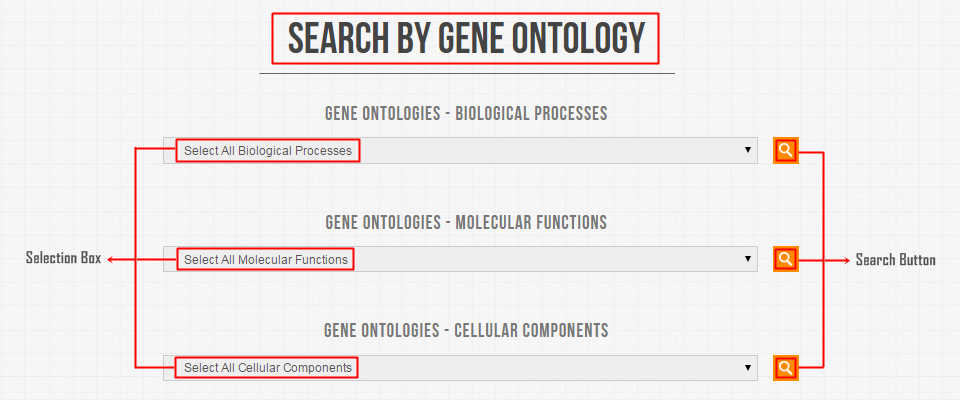Click the 'Gene Ontologies - Cellular Components' heading

pyautogui.click(x=466, y=331)
